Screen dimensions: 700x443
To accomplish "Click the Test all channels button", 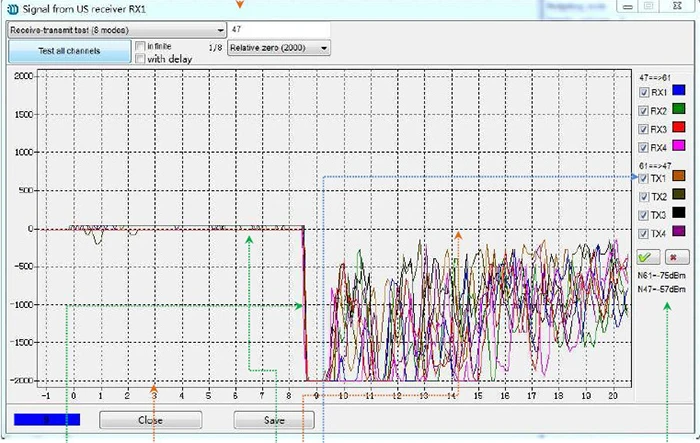I will (x=69, y=51).
